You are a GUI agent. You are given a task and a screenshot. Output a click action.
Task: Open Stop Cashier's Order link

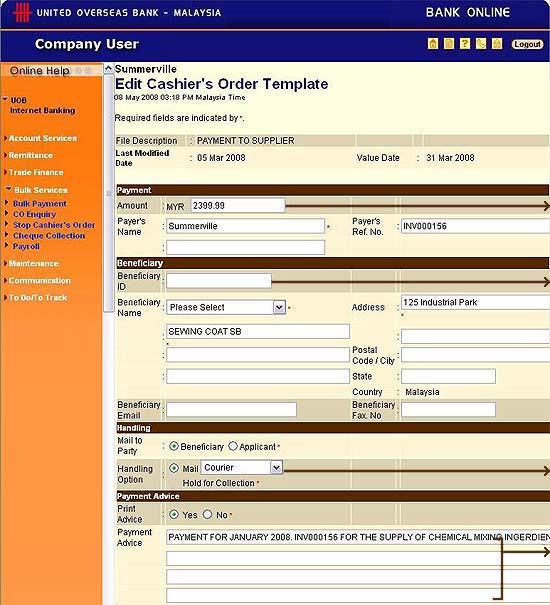[54, 225]
